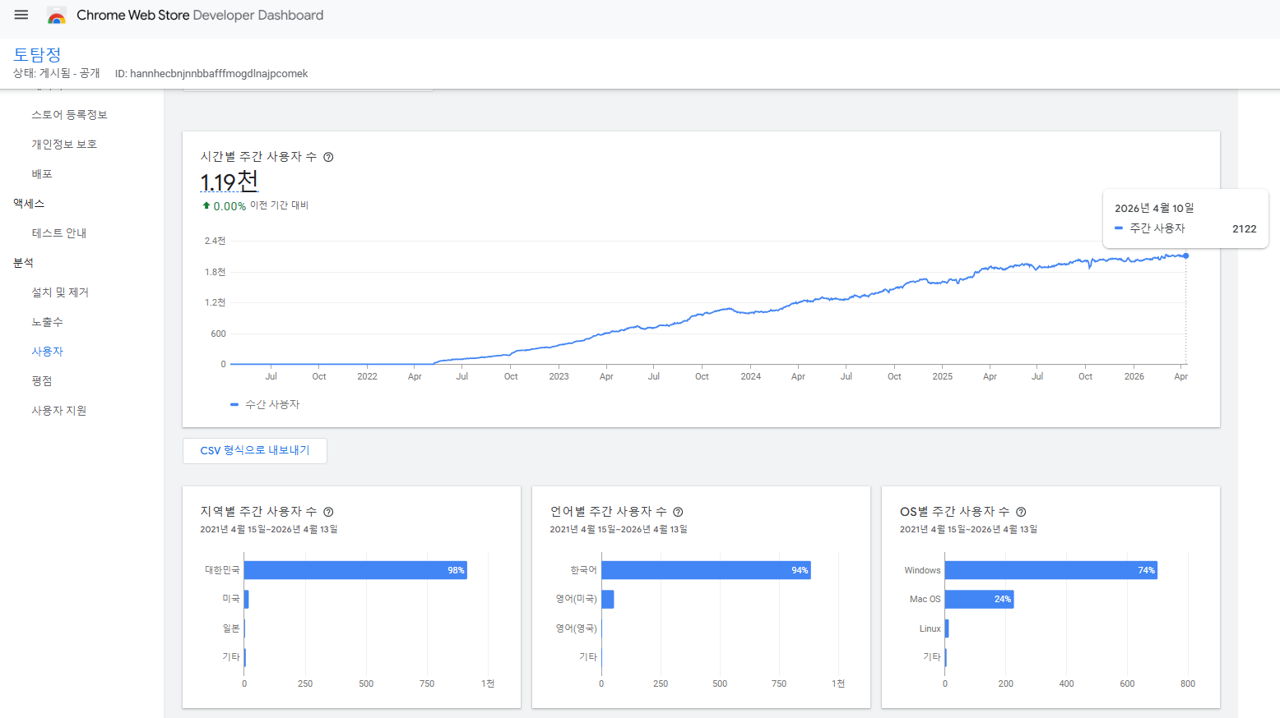1280x718 pixels.
Task: Open 테스트 안내 under 액세스
Action: coord(59,233)
